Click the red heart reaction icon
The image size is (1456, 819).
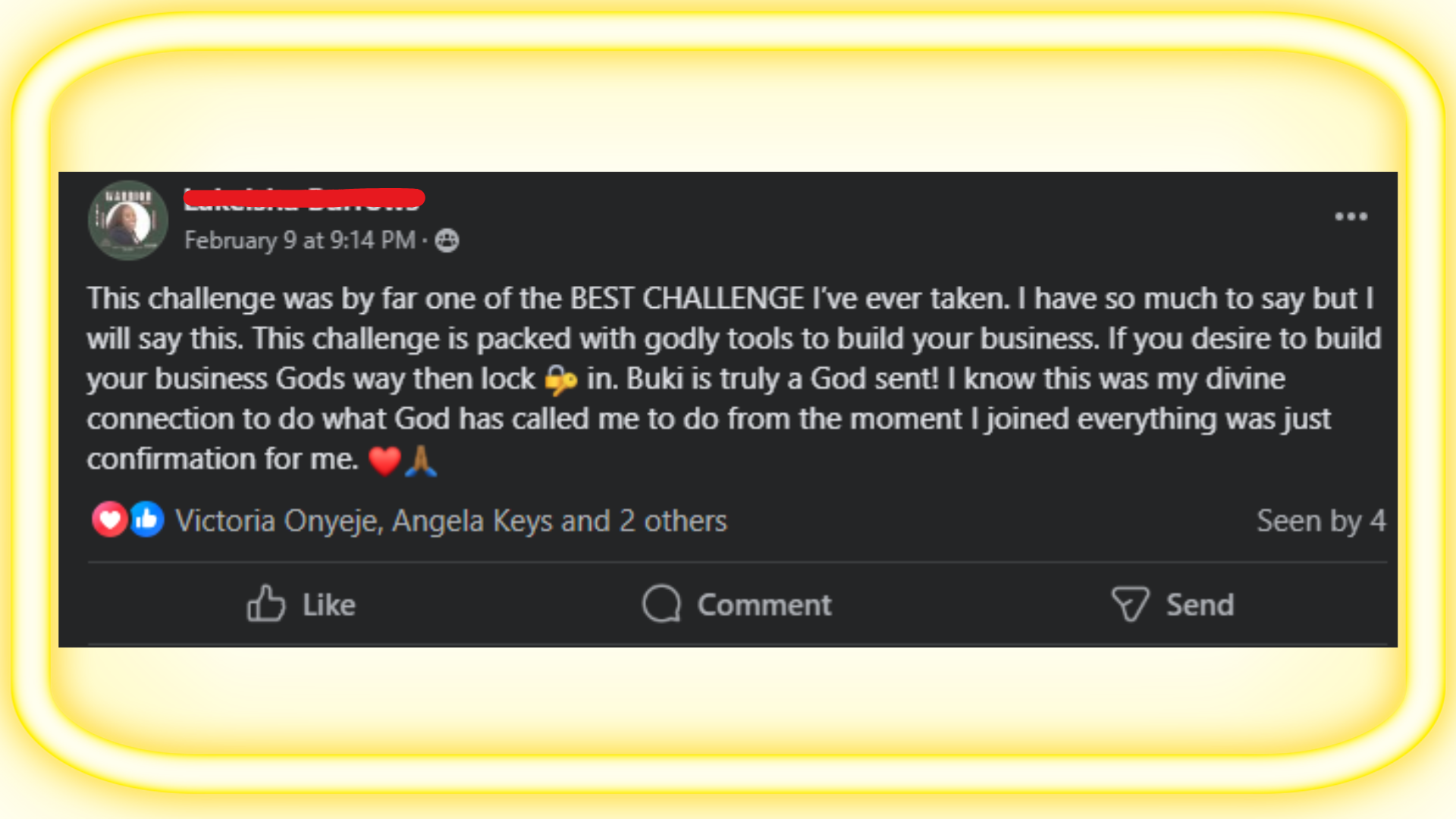(x=109, y=520)
